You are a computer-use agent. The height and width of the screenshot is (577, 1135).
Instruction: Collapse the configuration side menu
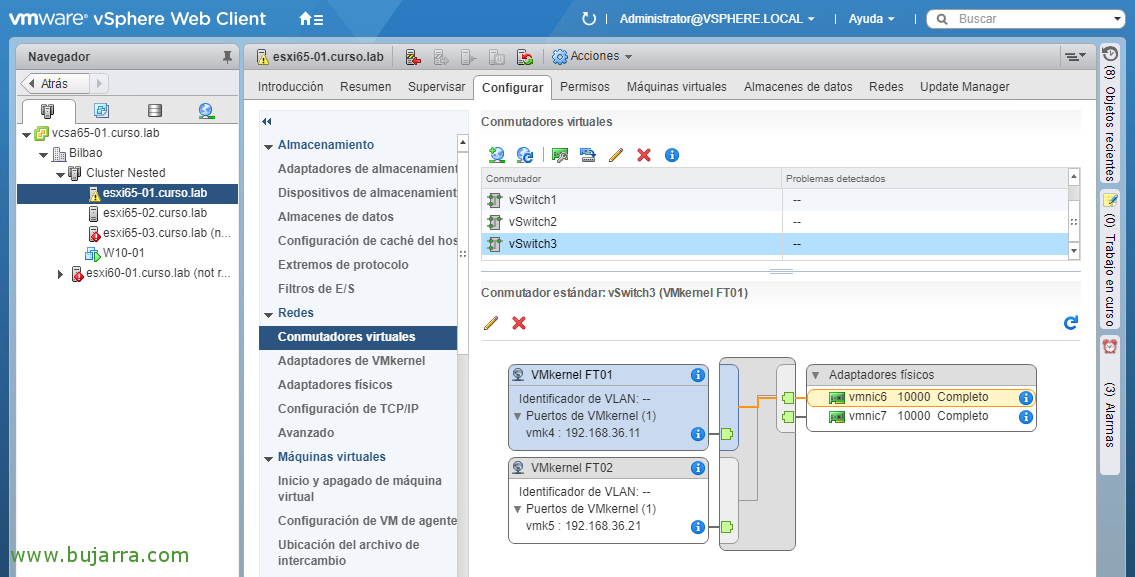click(267, 122)
